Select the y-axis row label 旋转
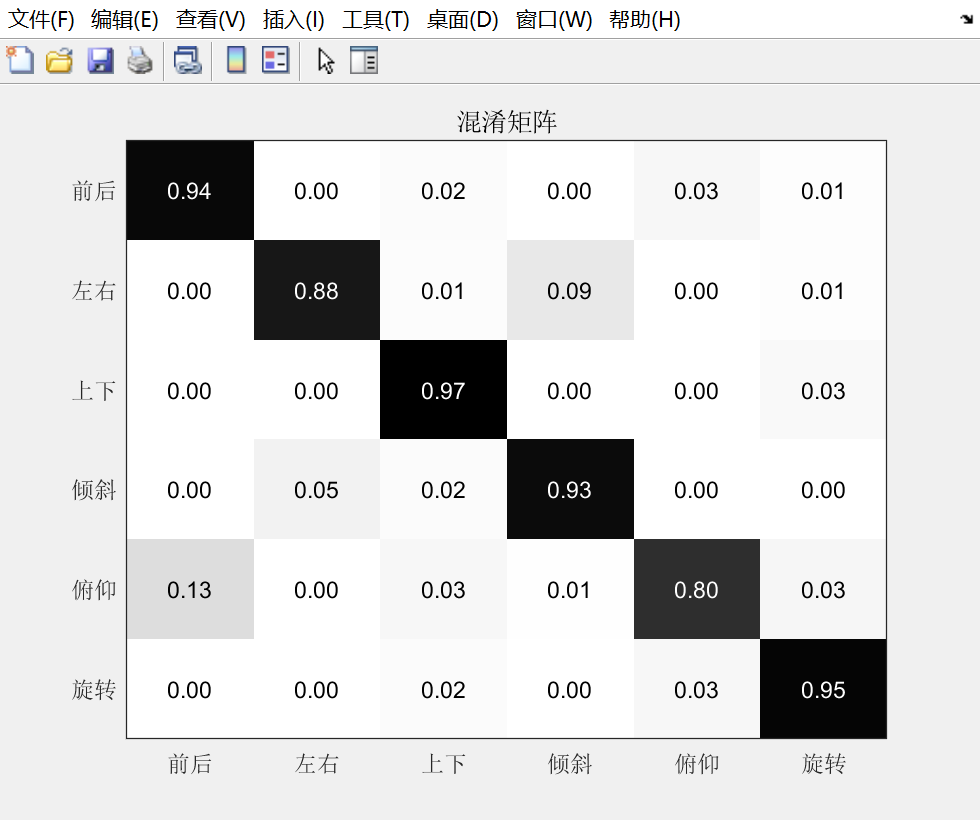Viewport: 980px width, 820px height. [x=94, y=689]
